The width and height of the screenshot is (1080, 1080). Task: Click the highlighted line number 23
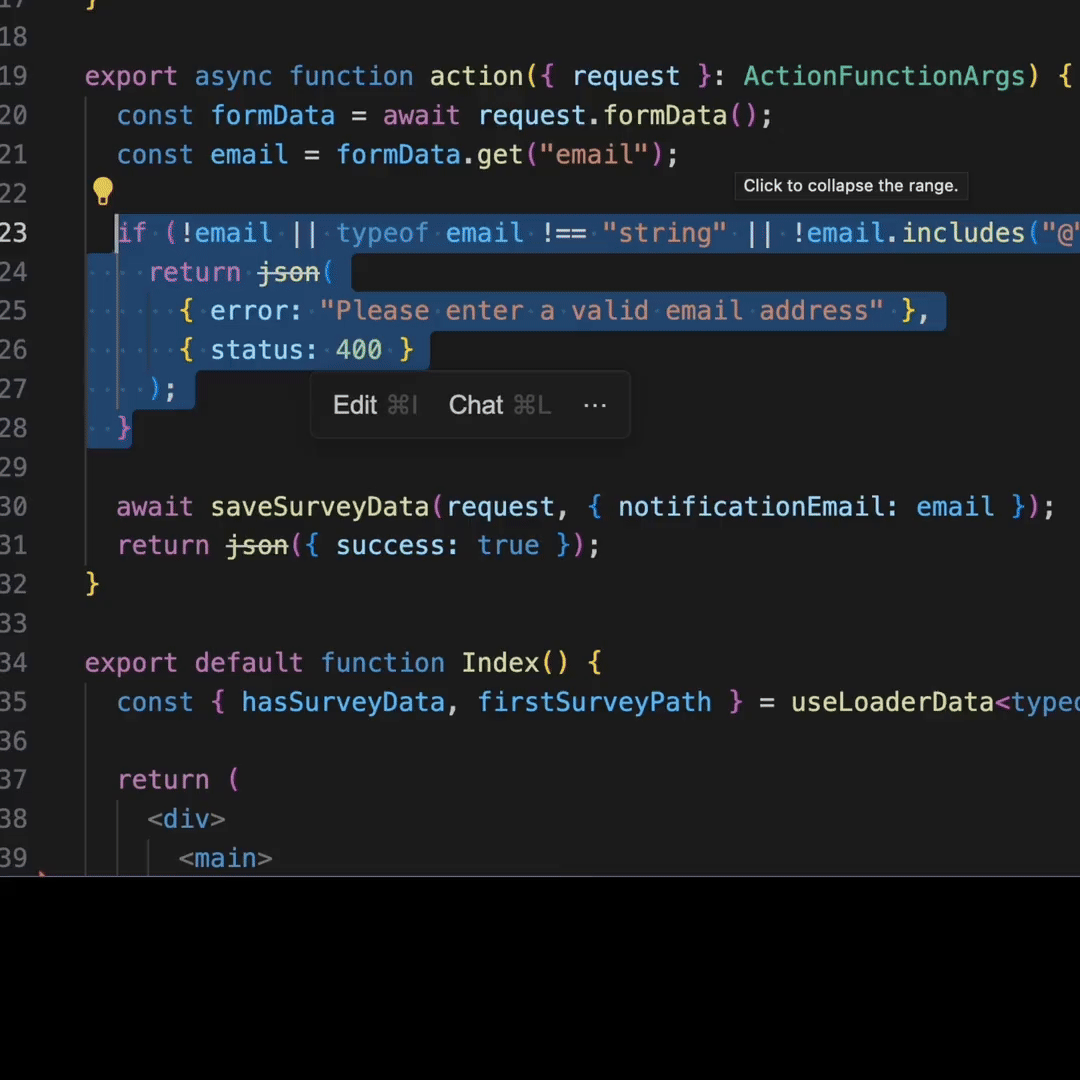click(x=14, y=233)
